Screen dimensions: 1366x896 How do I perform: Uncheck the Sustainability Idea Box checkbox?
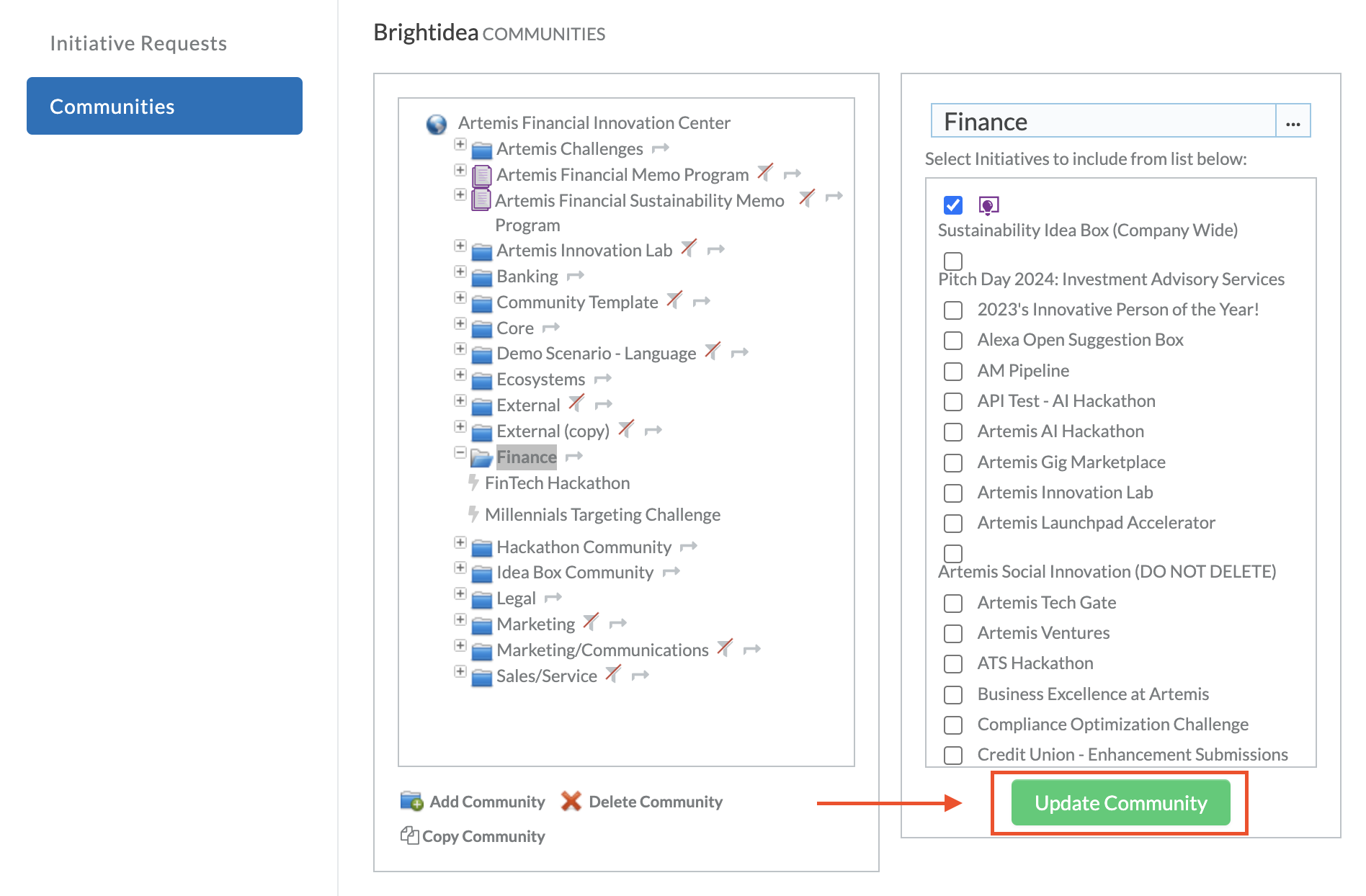pos(953,205)
